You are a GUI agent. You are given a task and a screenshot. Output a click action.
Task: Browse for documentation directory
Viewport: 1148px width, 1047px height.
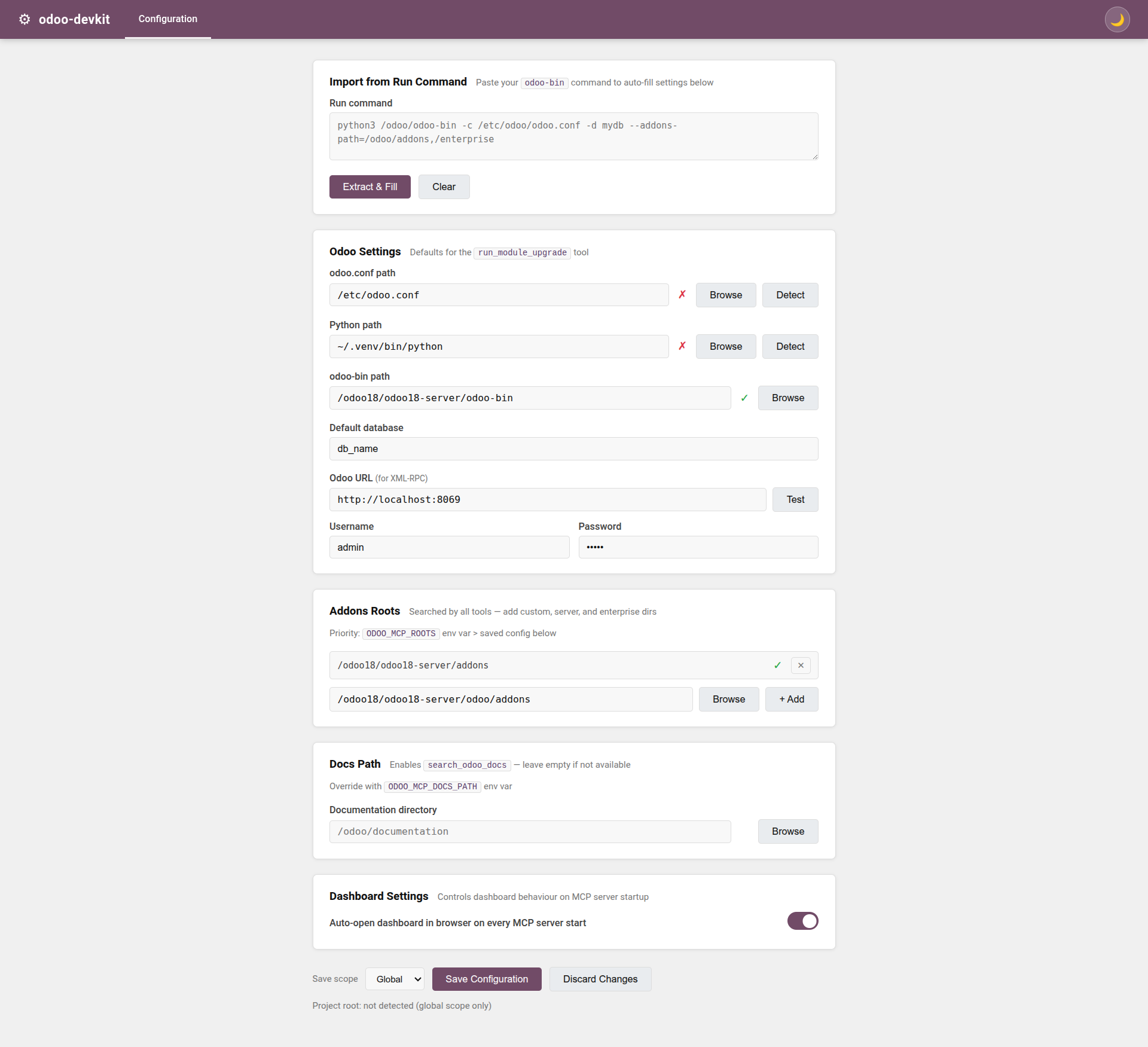pyautogui.click(x=788, y=831)
